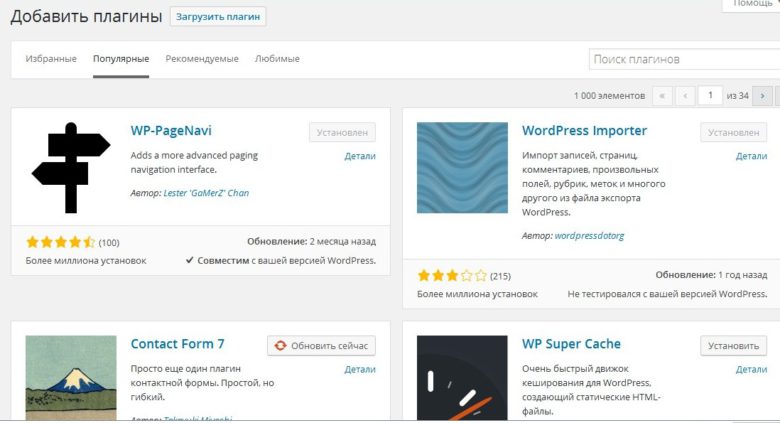This screenshot has width=780, height=423.
Task: Open 'Детали' for WordPress Importer
Action: (751, 156)
